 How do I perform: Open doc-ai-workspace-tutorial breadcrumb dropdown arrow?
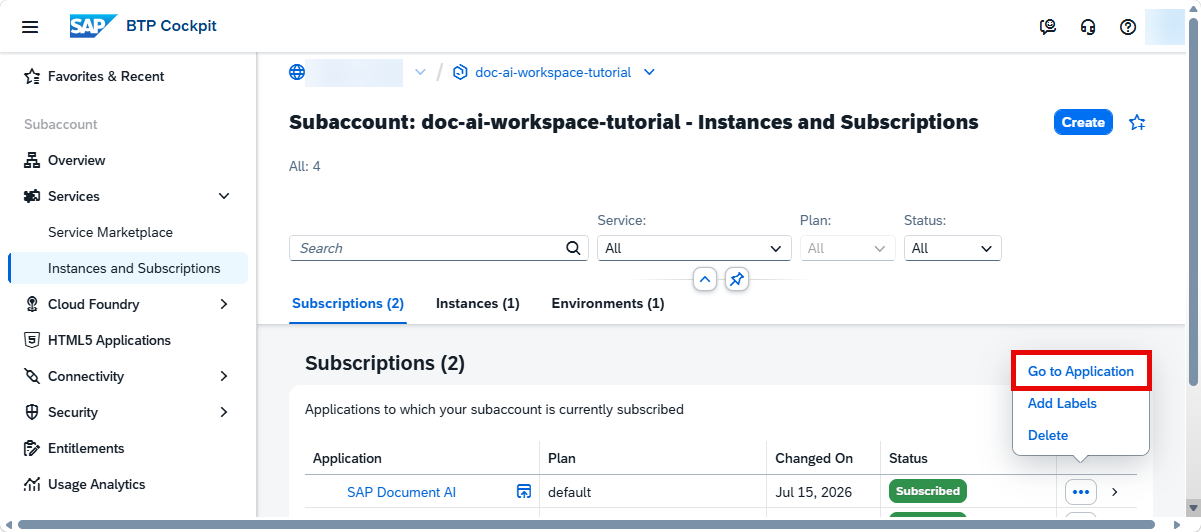(649, 72)
